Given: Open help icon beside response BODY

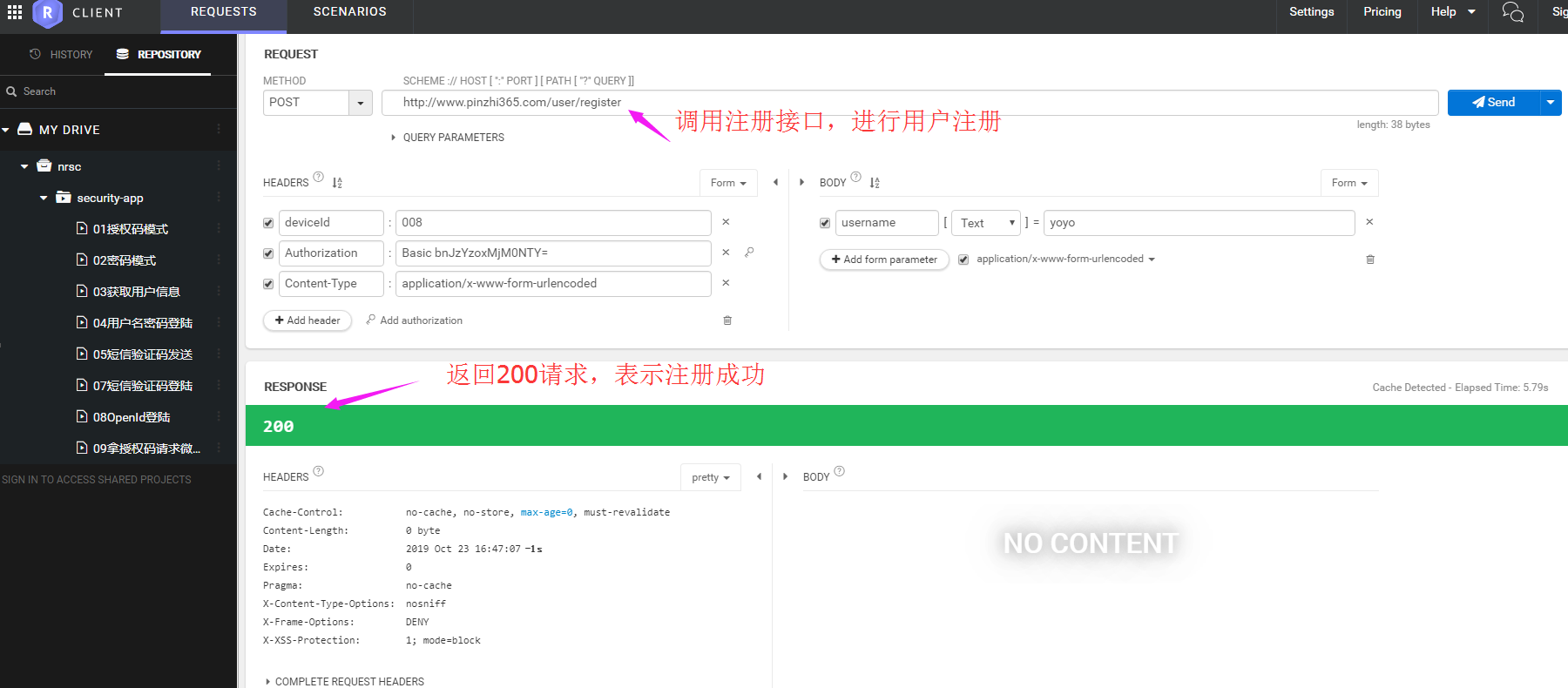Looking at the screenshot, I should click(x=839, y=471).
